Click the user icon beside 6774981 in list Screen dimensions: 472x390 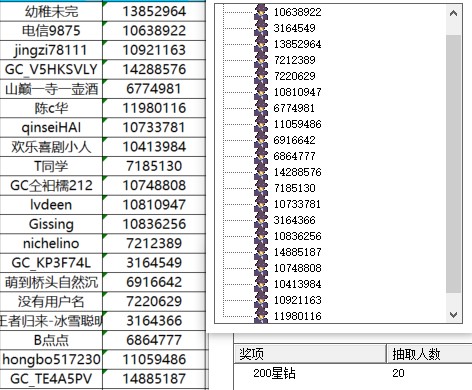click(261, 108)
